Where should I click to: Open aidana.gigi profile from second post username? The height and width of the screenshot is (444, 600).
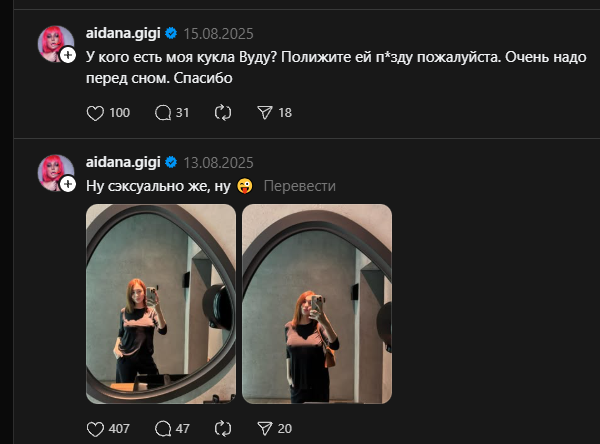tap(124, 162)
